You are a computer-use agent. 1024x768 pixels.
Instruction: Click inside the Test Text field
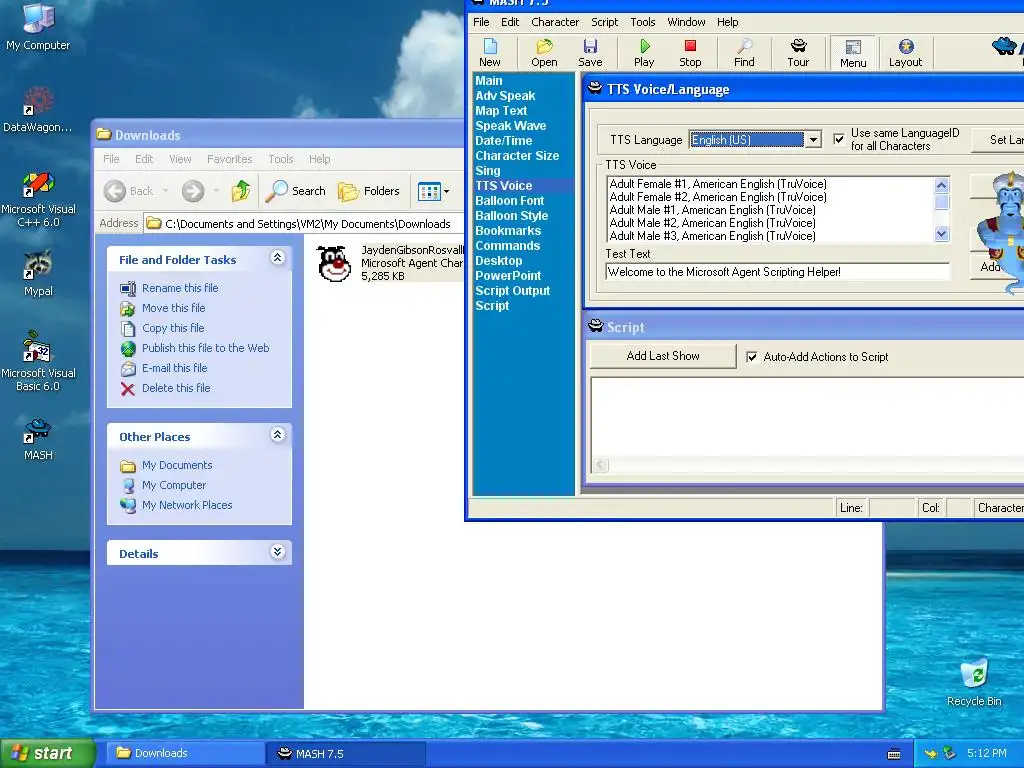(x=777, y=272)
